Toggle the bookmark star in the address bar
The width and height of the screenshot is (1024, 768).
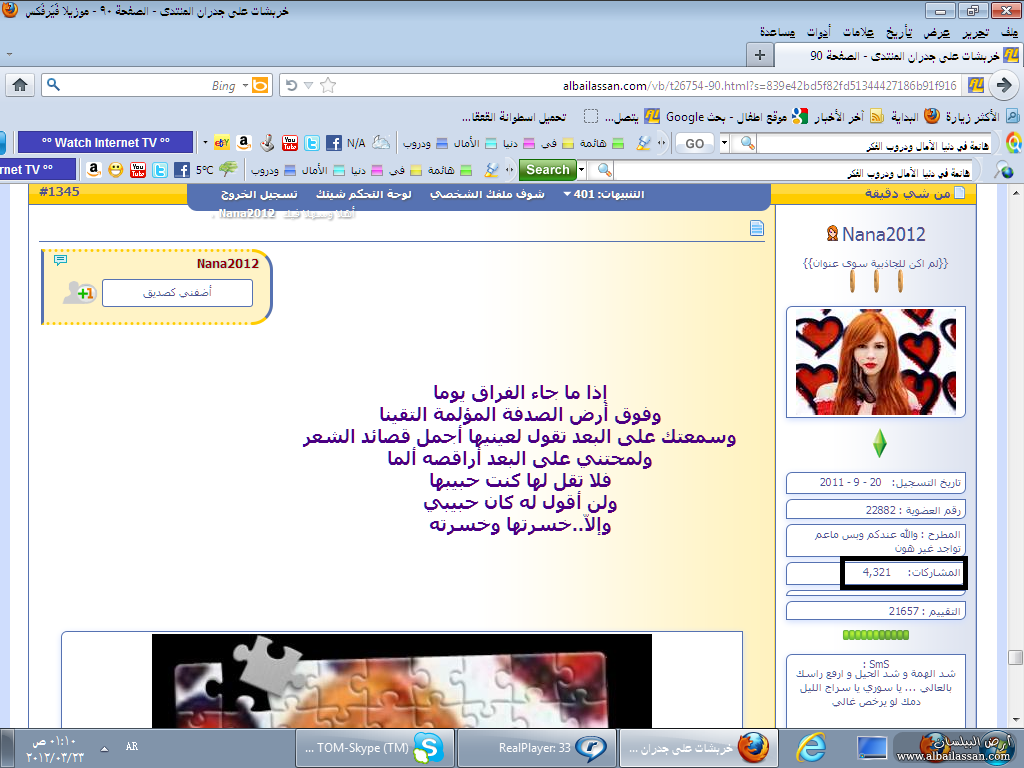click(328, 86)
